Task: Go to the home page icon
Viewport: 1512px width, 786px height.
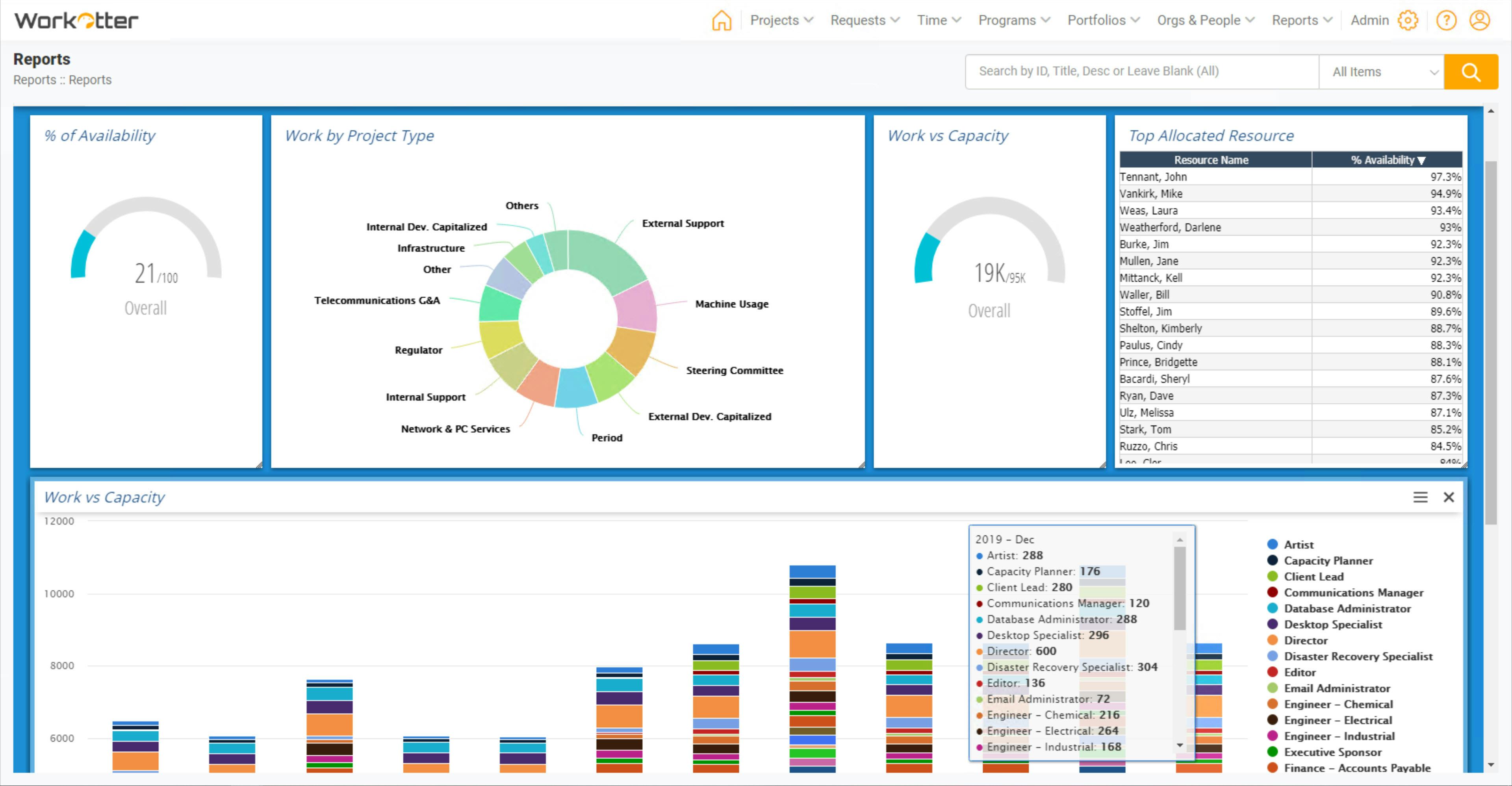Action: [x=722, y=20]
